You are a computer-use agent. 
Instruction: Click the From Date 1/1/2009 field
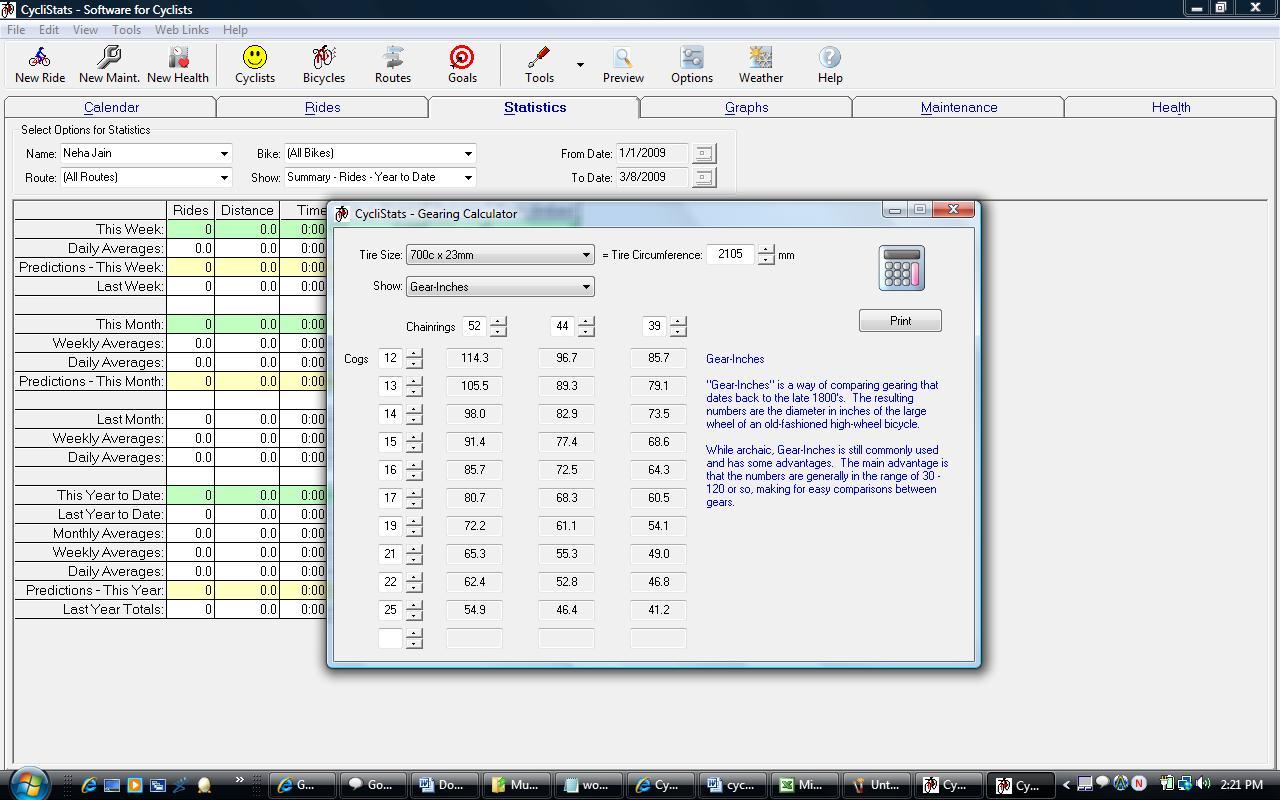[653, 153]
